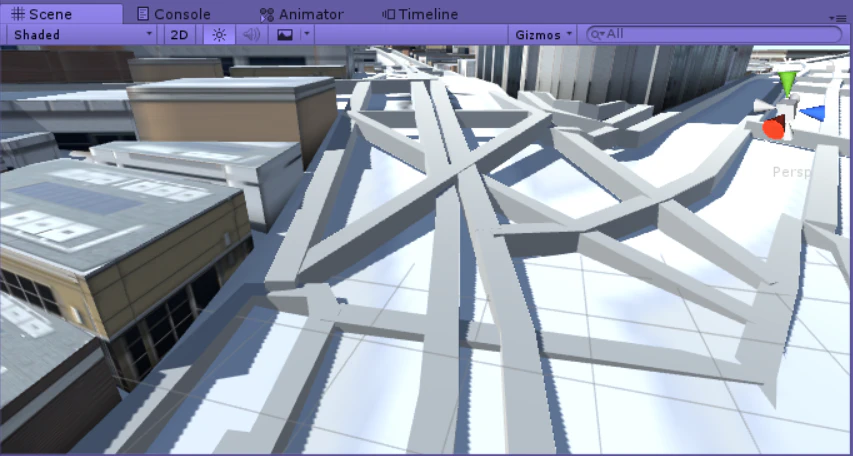Open the Timeline tab
The image size is (853, 456).
420,14
